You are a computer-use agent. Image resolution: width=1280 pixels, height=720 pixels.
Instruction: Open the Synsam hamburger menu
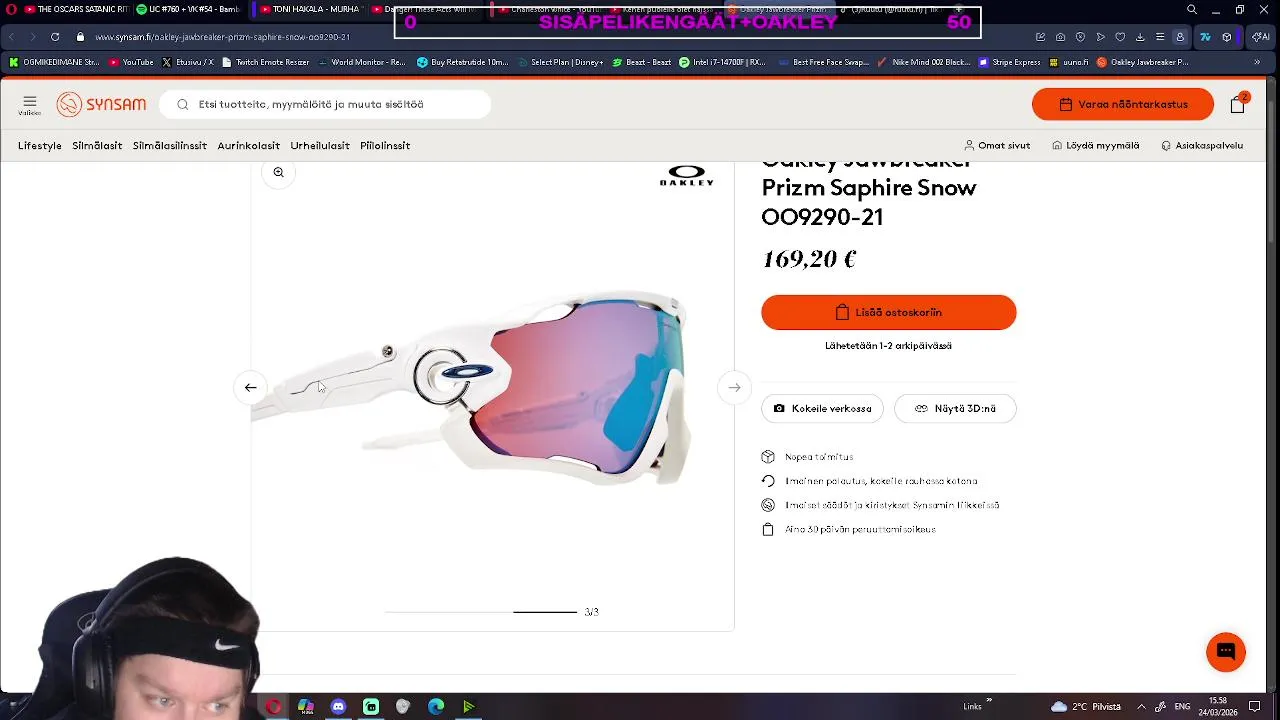(x=29, y=104)
